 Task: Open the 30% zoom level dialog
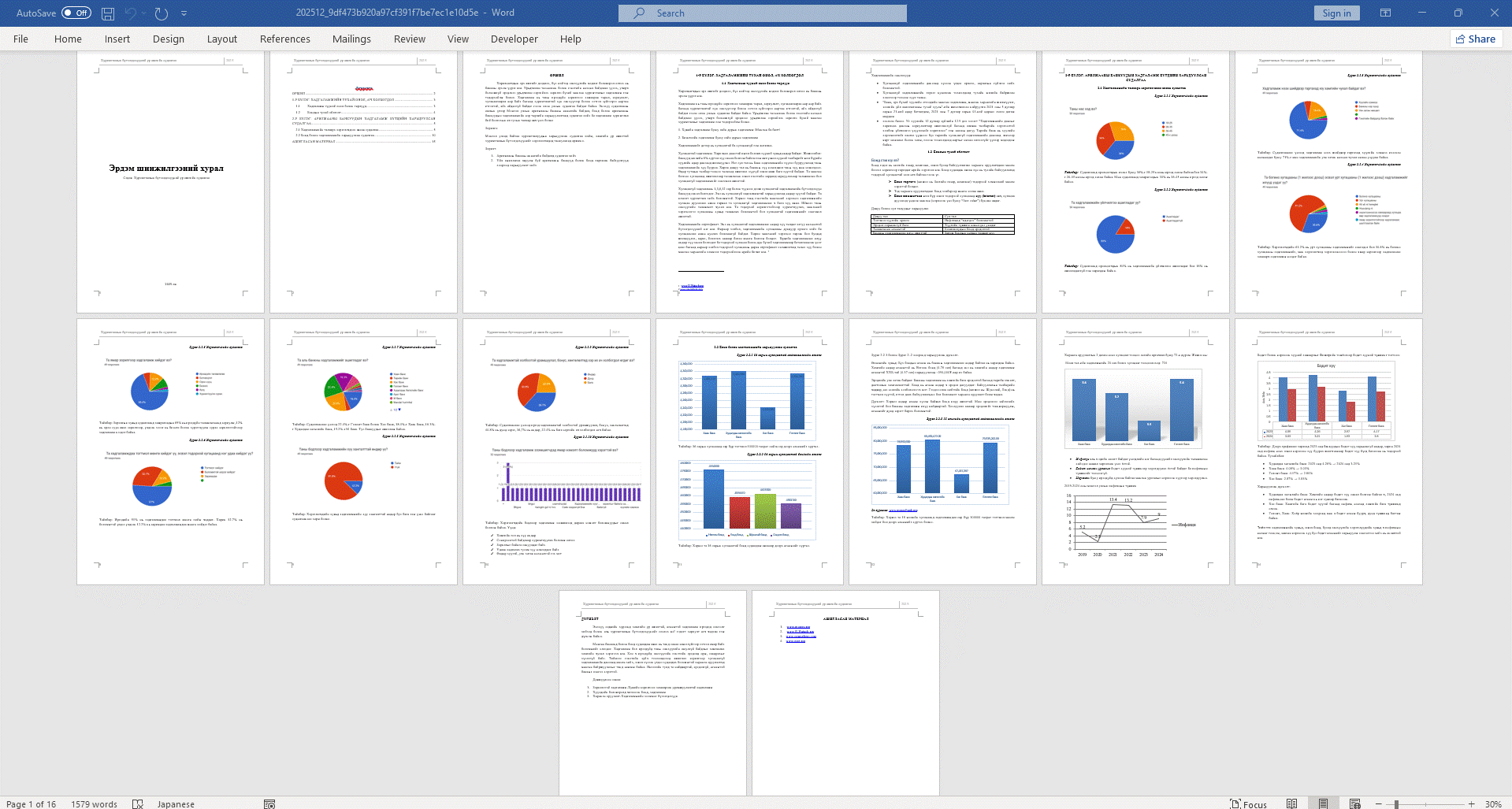point(1492,803)
